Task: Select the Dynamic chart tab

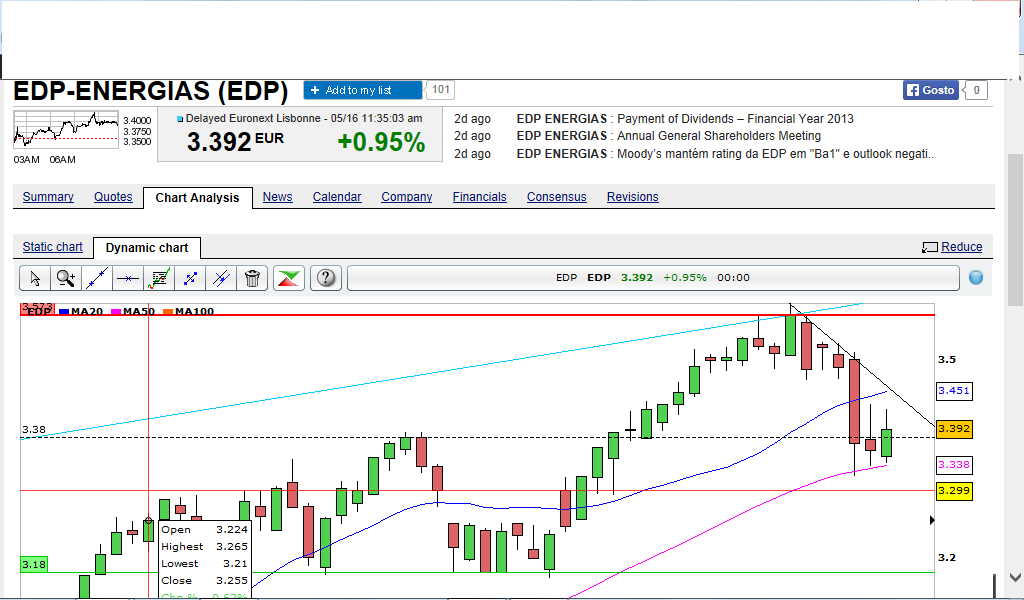Action: tap(147, 247)
